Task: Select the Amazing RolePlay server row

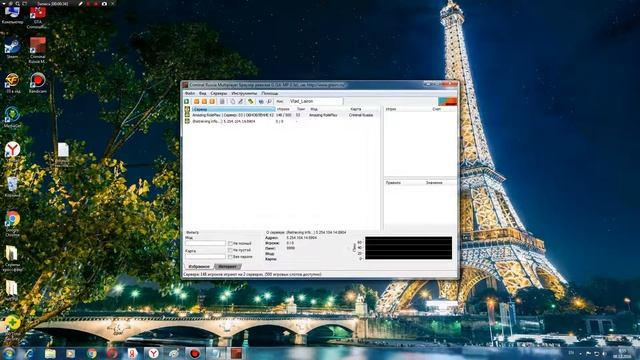Action: [282, 116]
